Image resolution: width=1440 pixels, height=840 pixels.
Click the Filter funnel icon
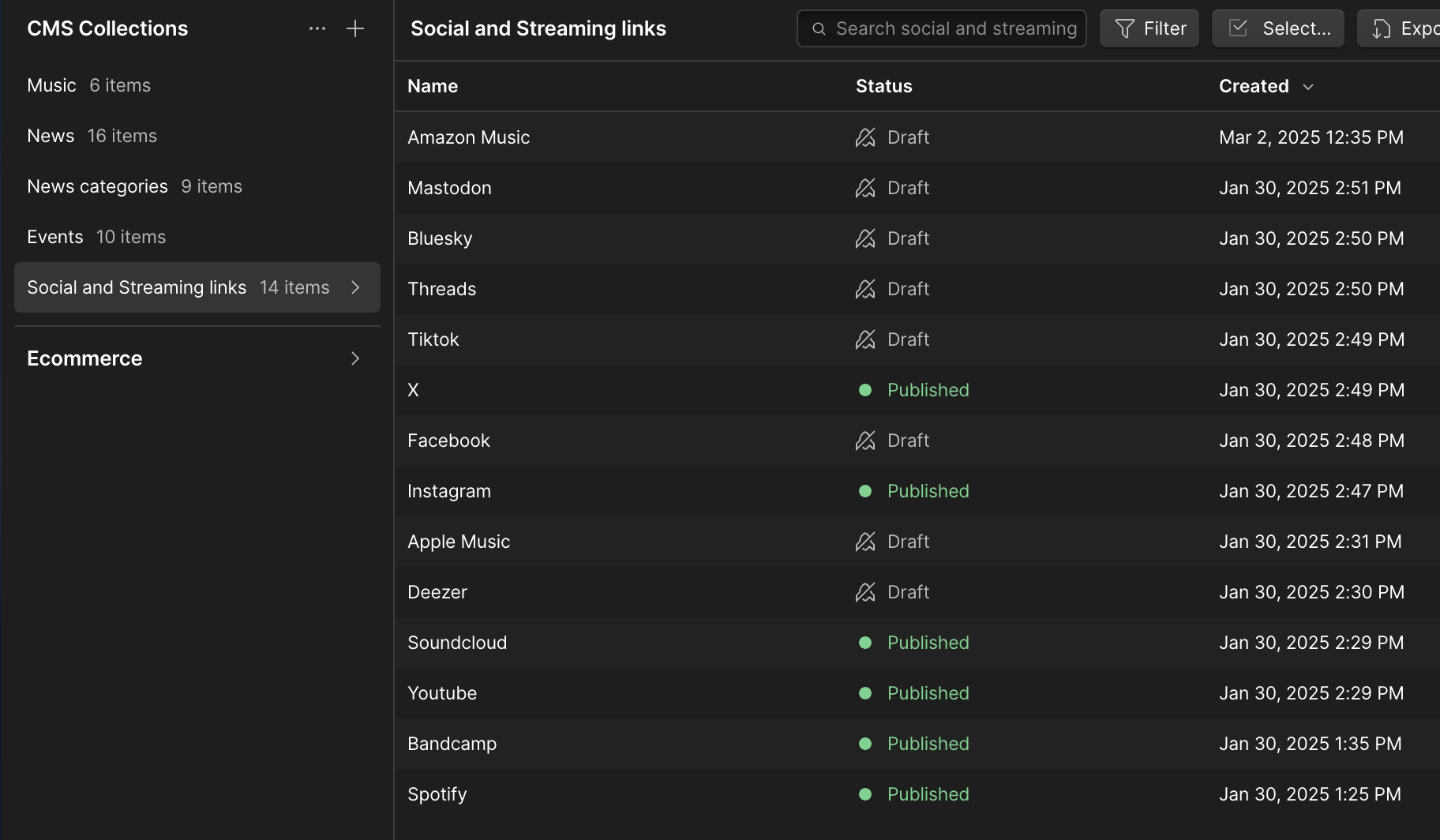coord(1124,28)
